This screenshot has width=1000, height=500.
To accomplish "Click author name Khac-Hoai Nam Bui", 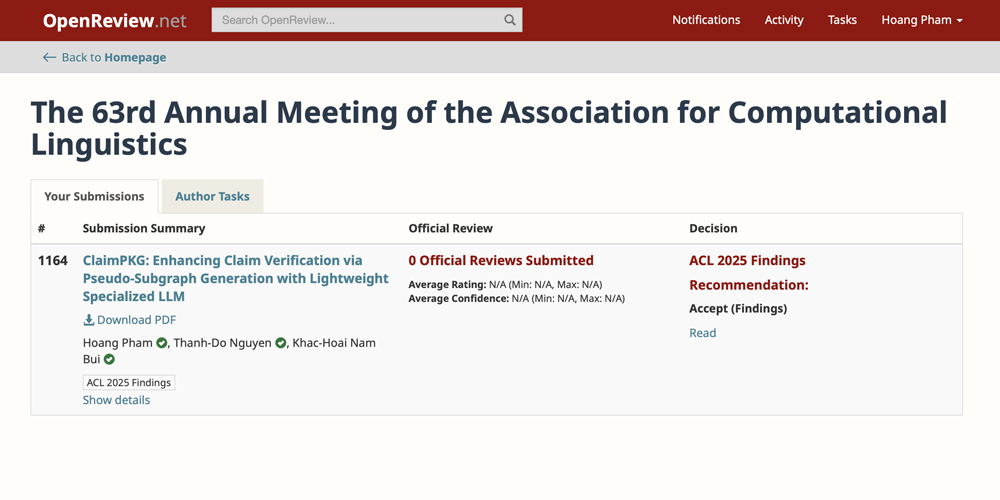I will (230, 351).
